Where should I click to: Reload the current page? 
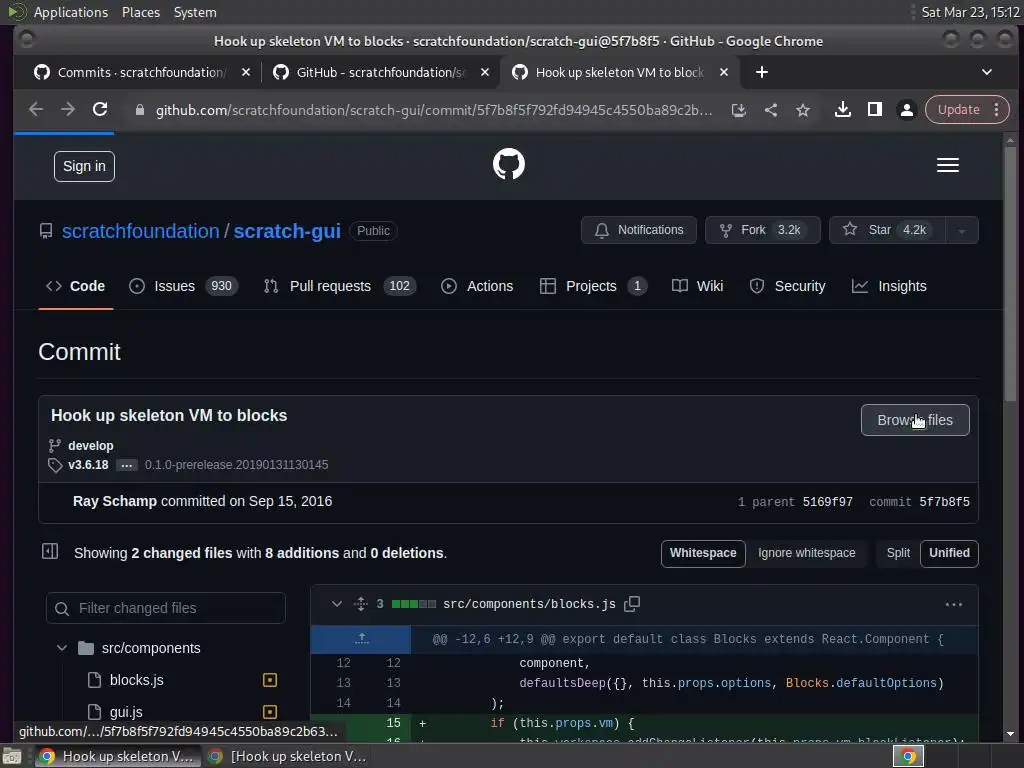tap(100, 109)
